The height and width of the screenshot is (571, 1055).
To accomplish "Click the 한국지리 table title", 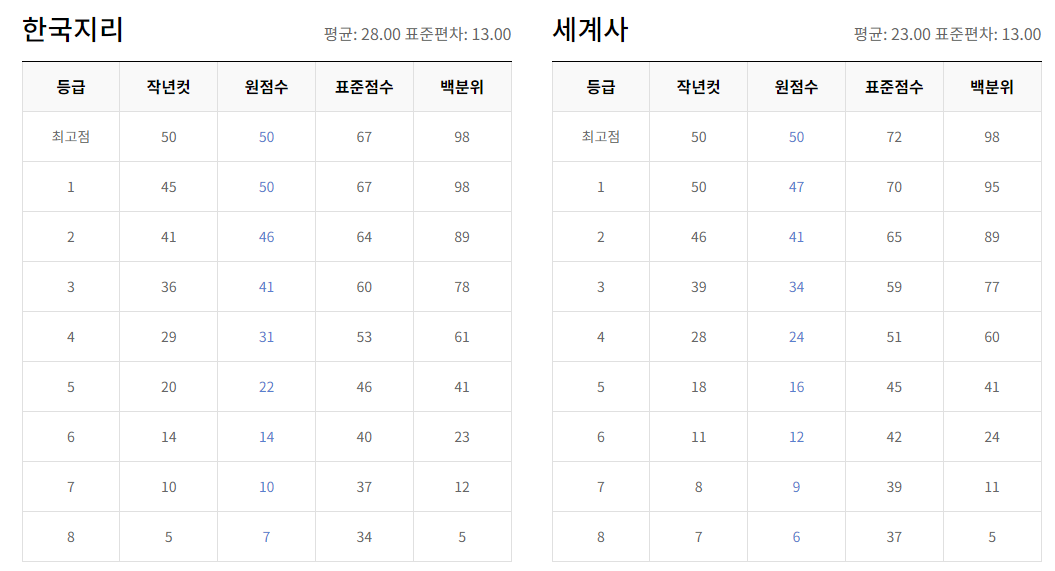I will coord(73,30).
